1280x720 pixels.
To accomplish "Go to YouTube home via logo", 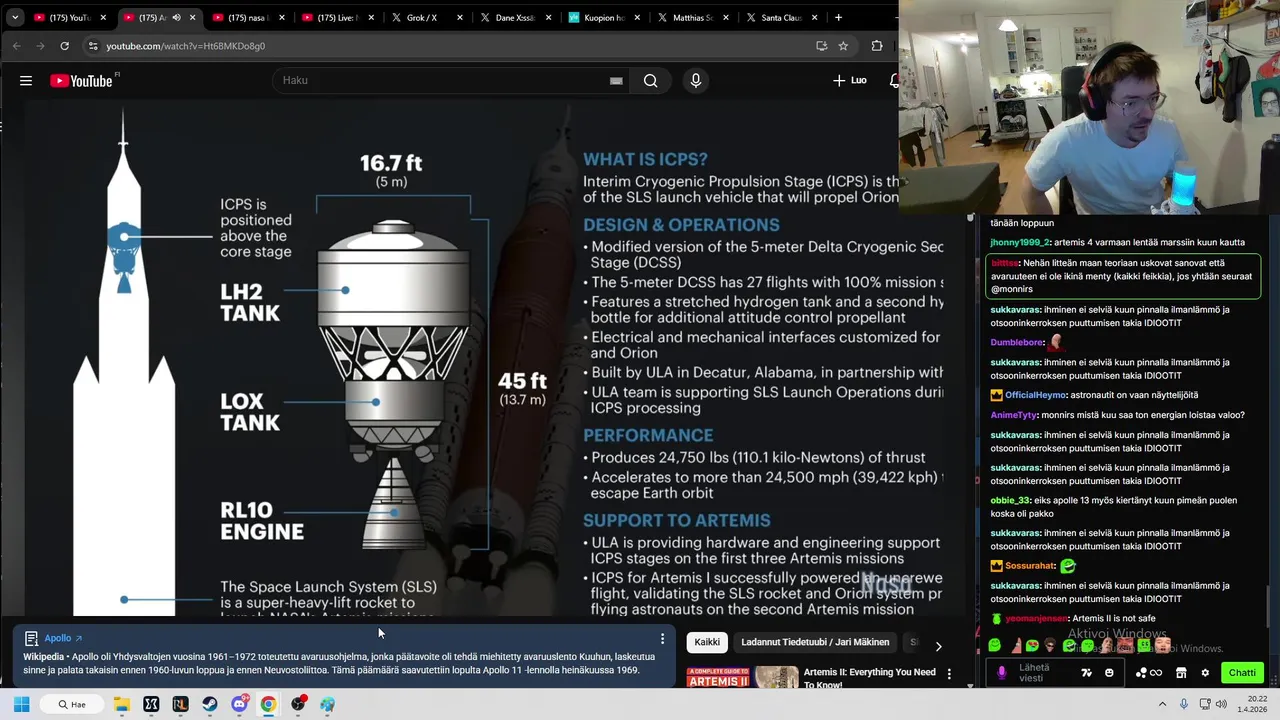I will point(82,81).
